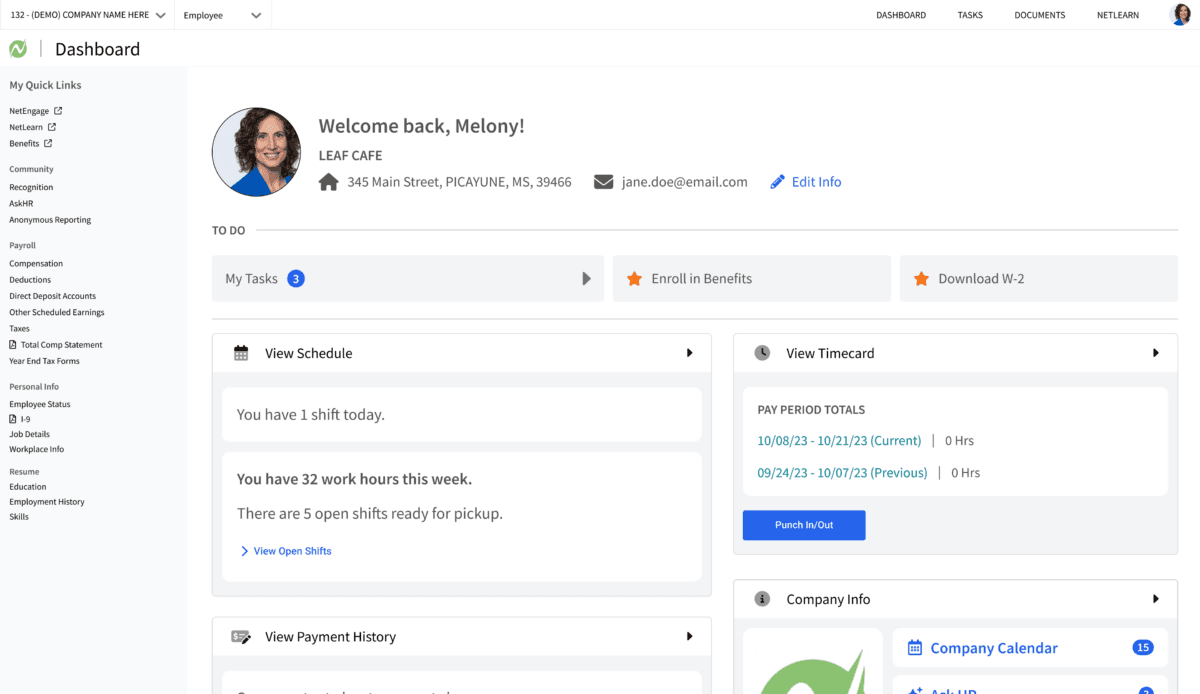
Task: Expand the View Schedule panel arrow
Action: [x=689, y=353]
